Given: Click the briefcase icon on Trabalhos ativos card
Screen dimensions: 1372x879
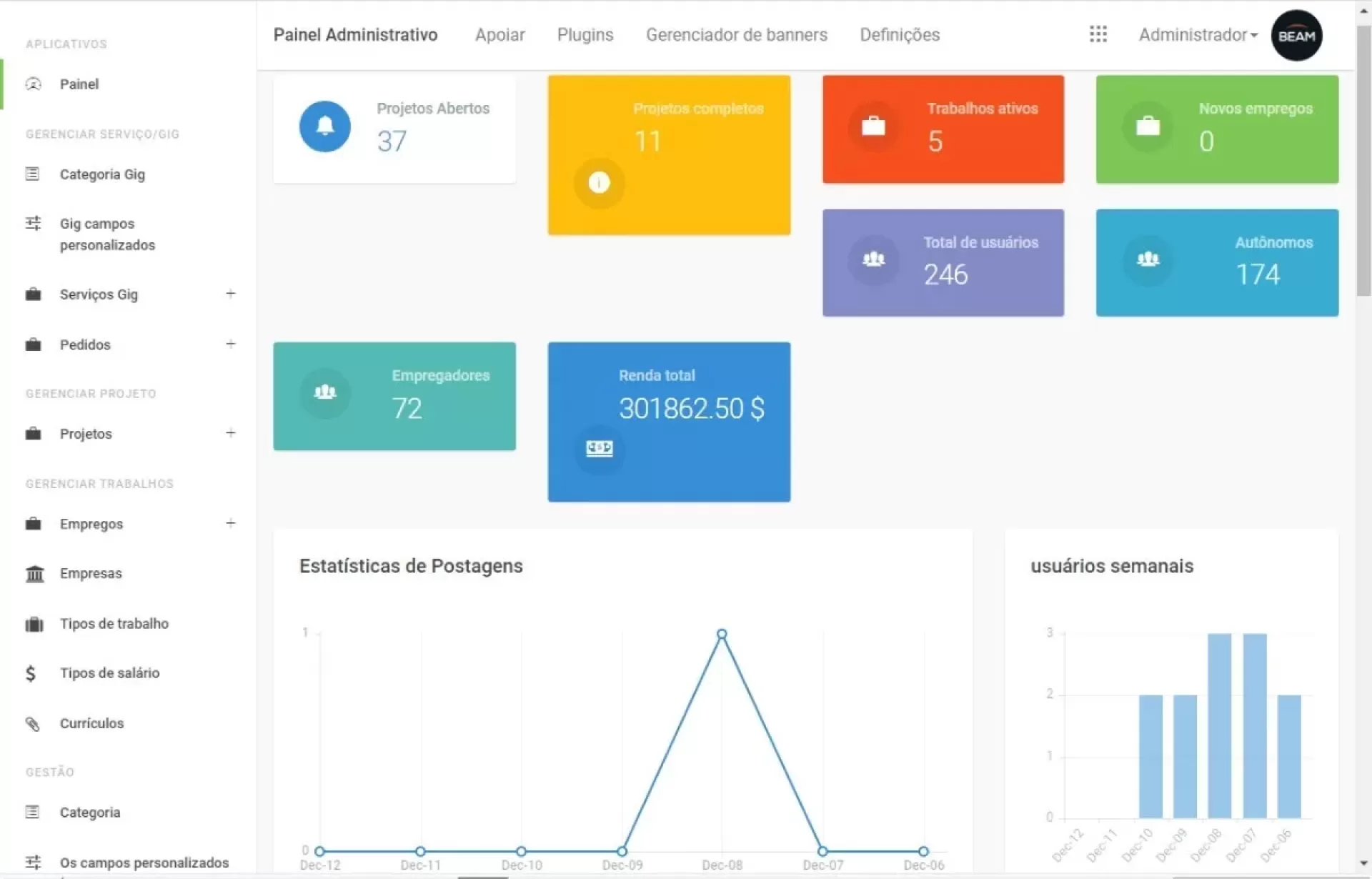Looking at the screenshot, I should coord(873,127).
